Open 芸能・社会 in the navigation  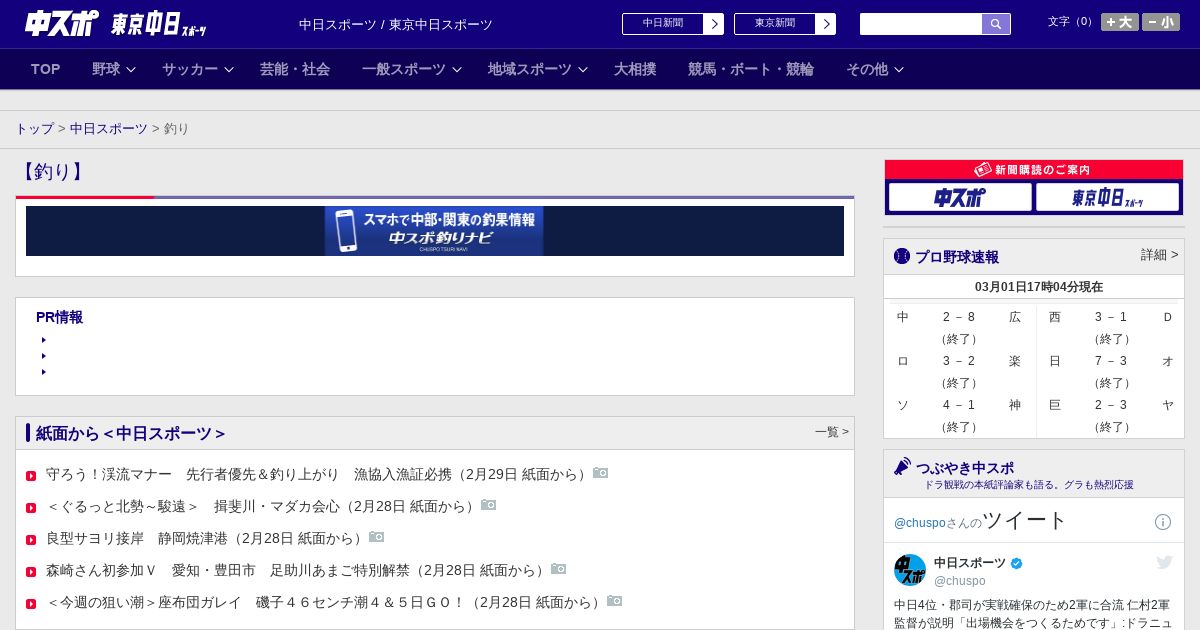tap(295, 69)
